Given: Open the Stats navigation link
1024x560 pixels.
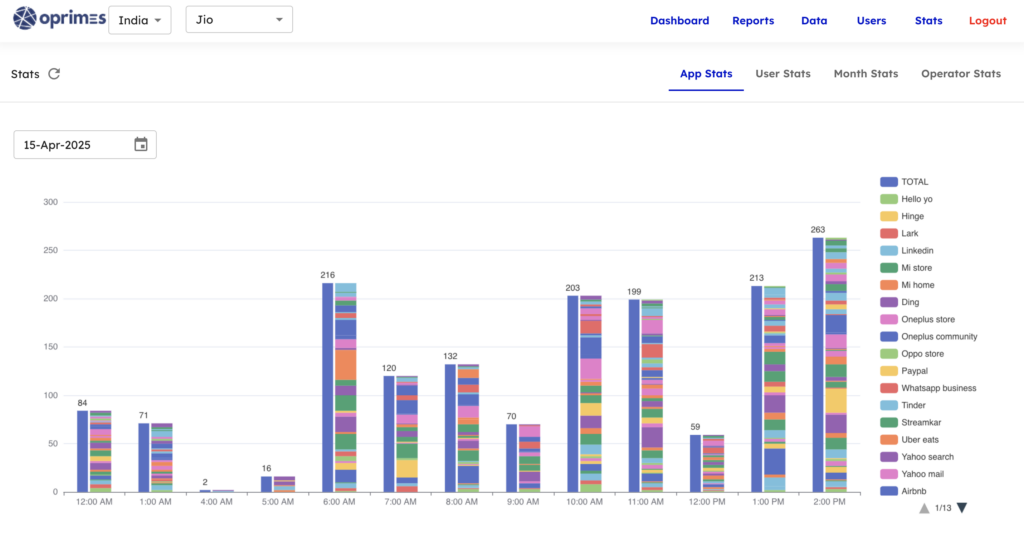Looking at the screenshot, I should coord(928,20).
